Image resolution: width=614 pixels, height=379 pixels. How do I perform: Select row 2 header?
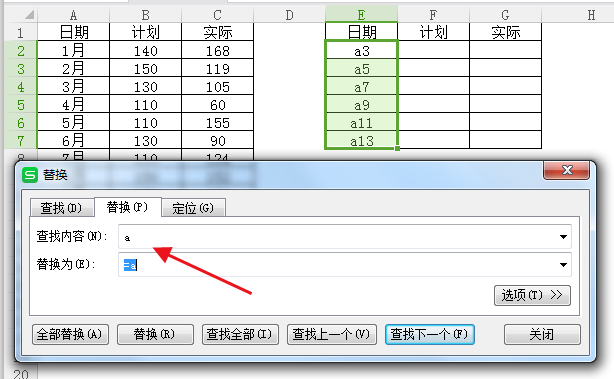tap(20, 50)
